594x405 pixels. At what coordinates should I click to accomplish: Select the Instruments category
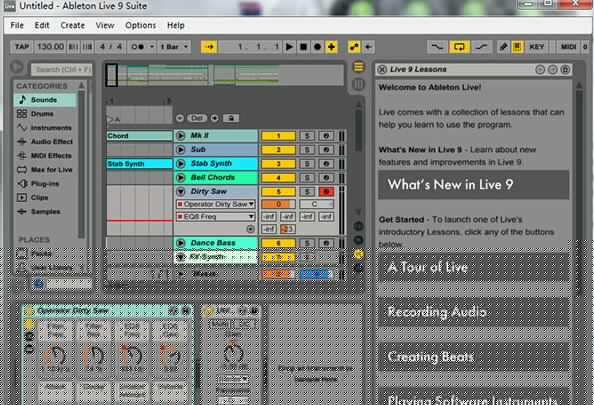click(x=45, y=128)
